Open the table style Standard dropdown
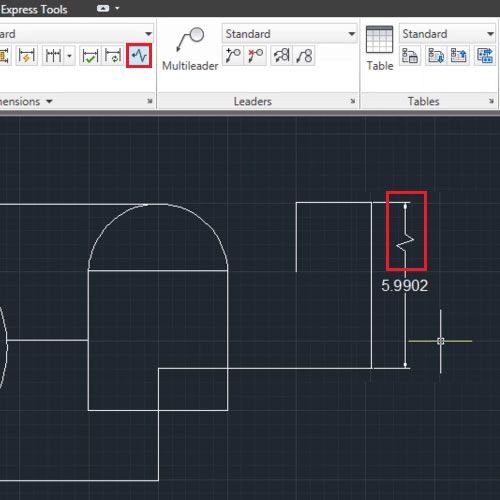Viewport: 500px width, 500px height. tap(447, 34)
